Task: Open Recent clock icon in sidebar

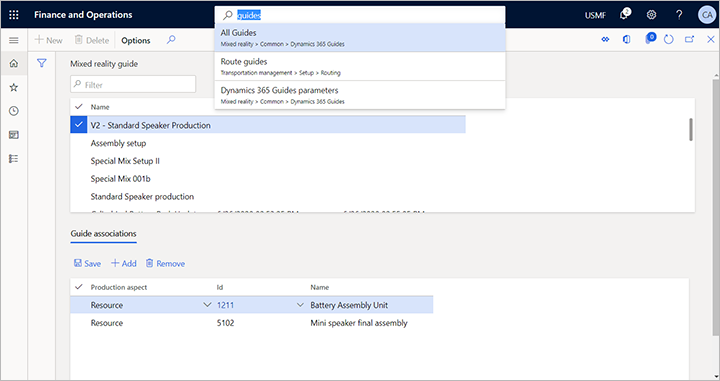Action: [14, 111]
